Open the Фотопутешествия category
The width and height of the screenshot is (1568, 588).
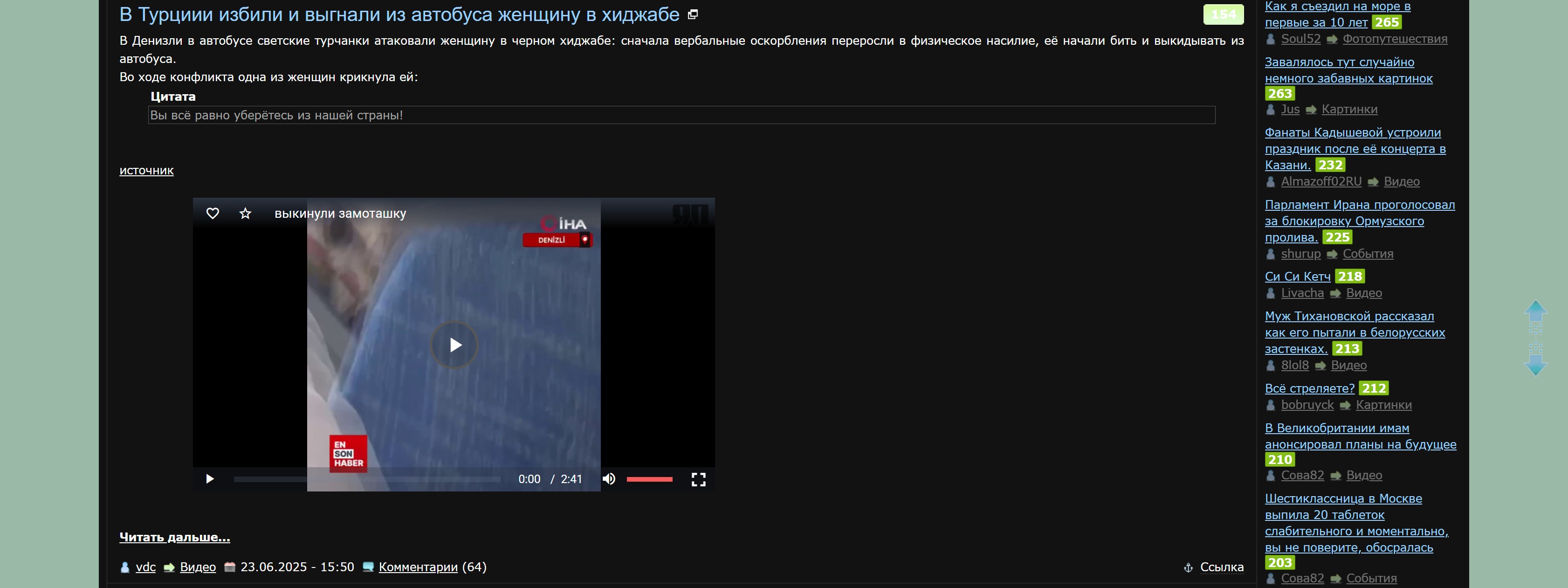(x=1395, y=39)
